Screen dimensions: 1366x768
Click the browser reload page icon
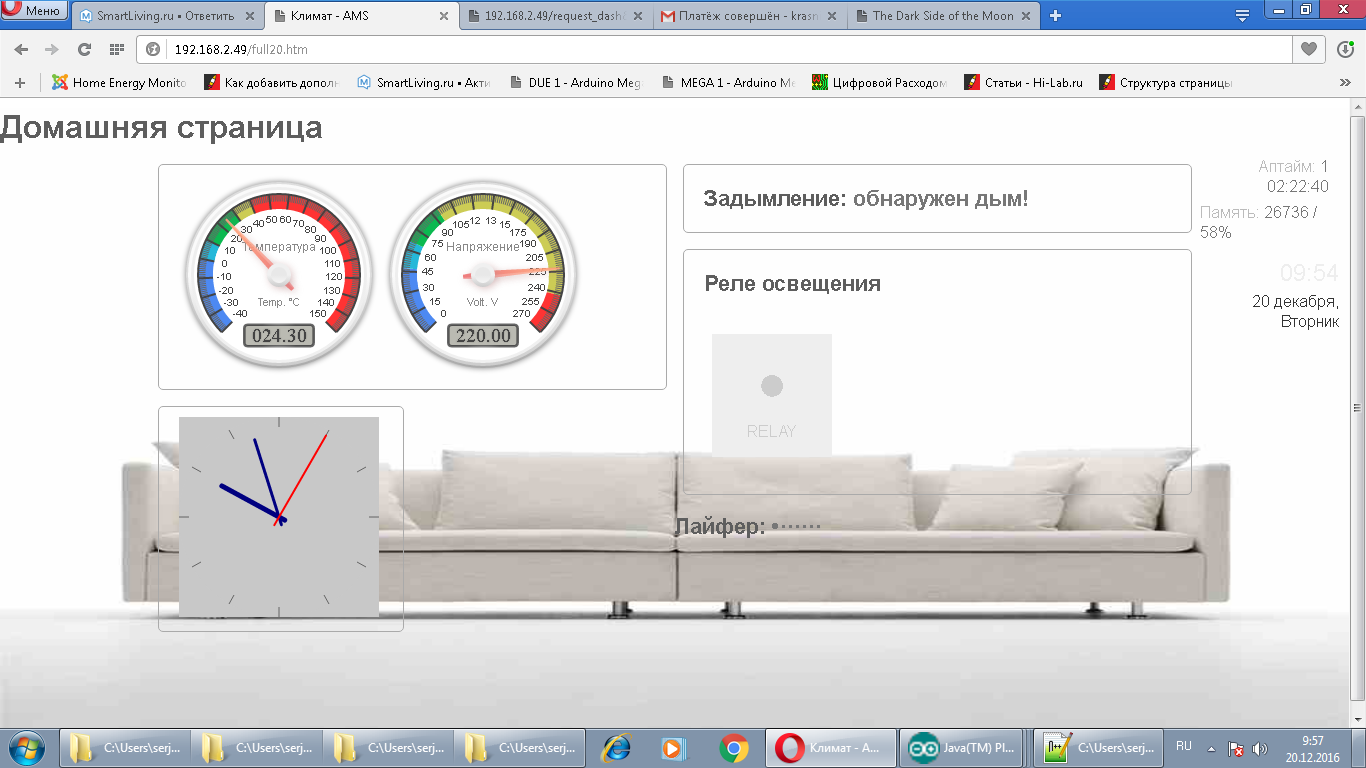pos(84,49)
